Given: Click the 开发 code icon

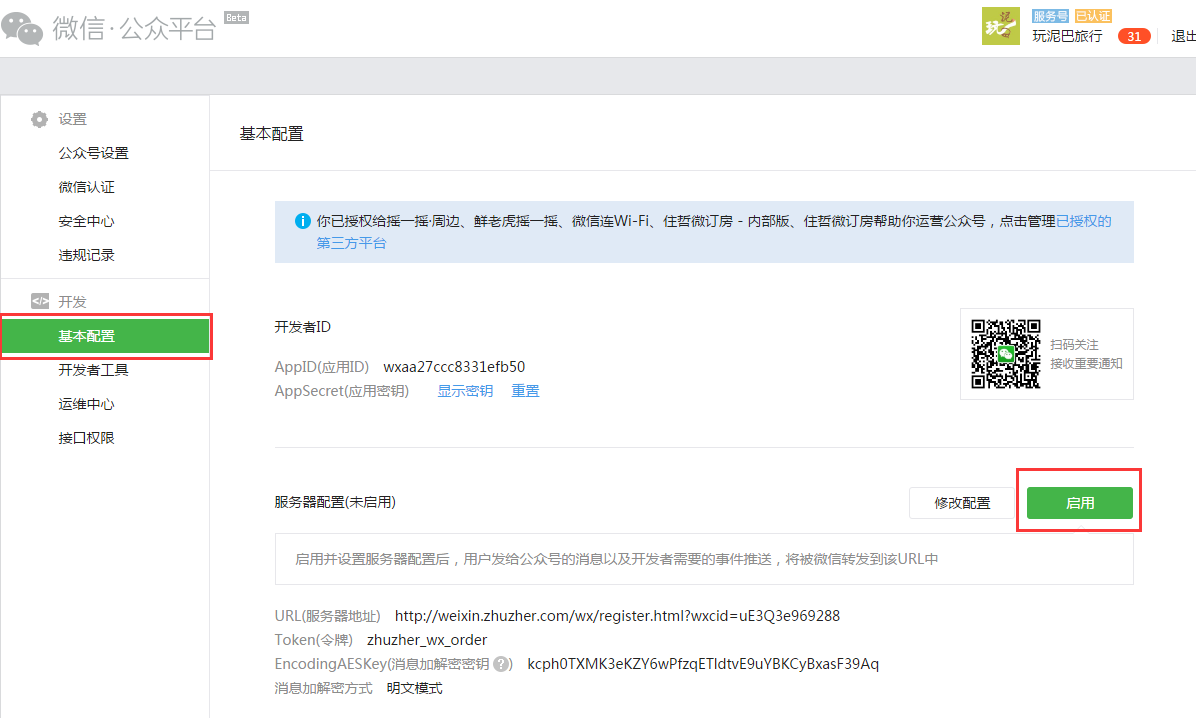Looking at the screenshot, I should (x=39, y=301).
